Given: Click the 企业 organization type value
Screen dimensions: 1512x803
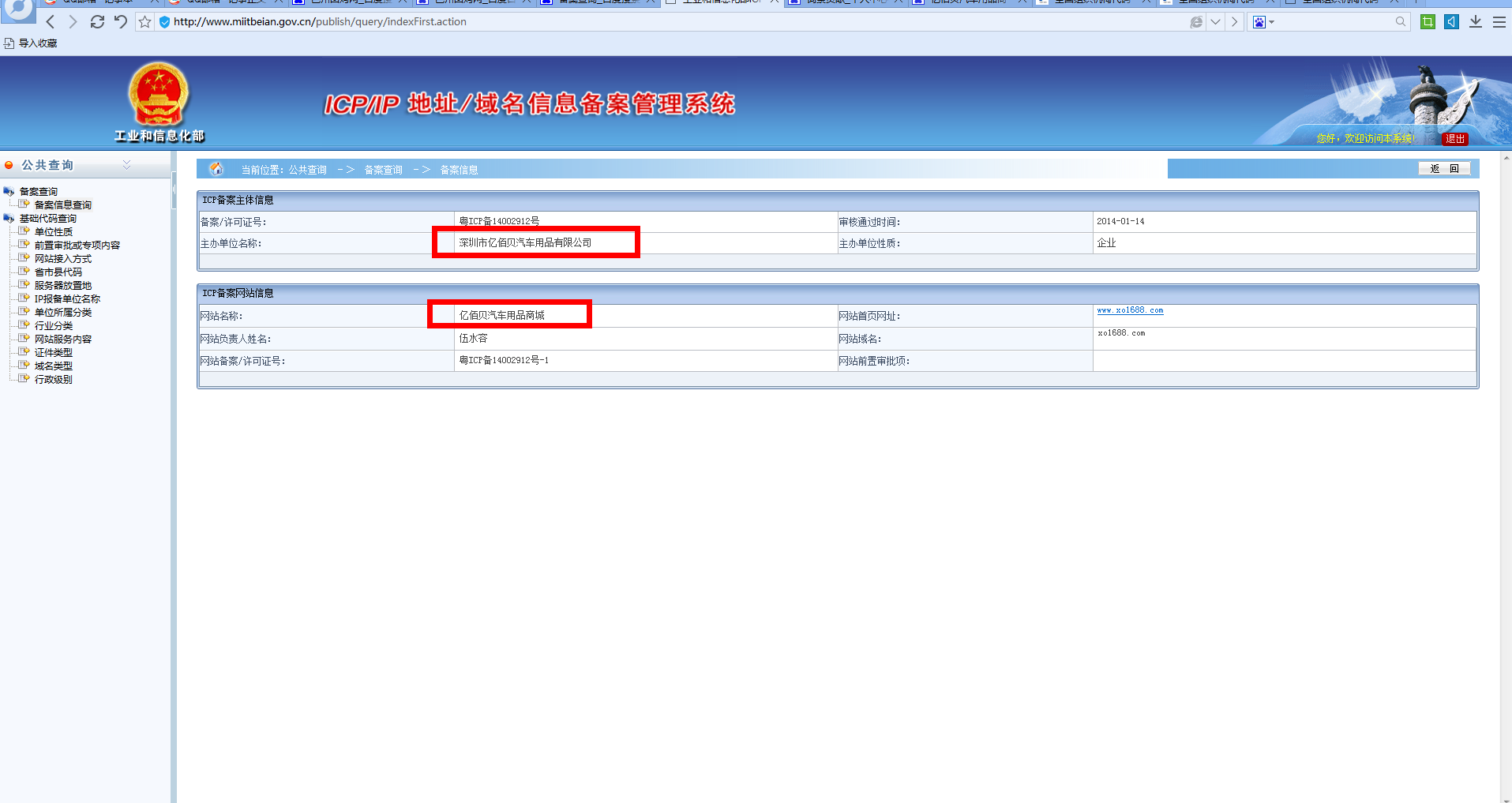Looking at the screenshot, I should 1106,242.
